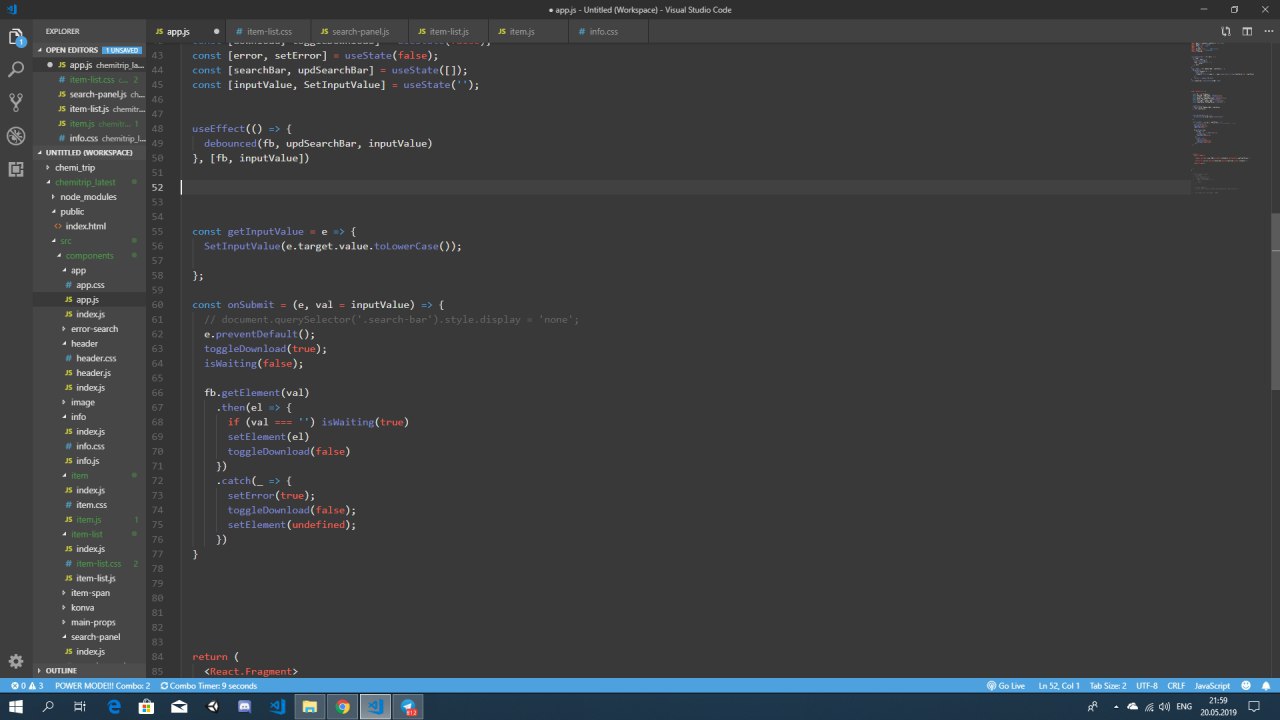Click the Manage gear icon
1280x720 pixels.
[16, 661]
